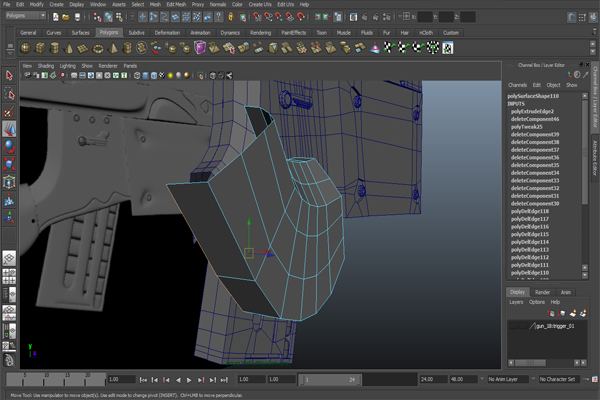Switch to single perspective view layout
This screenshot has width=600, height=400.
[9, 258]
